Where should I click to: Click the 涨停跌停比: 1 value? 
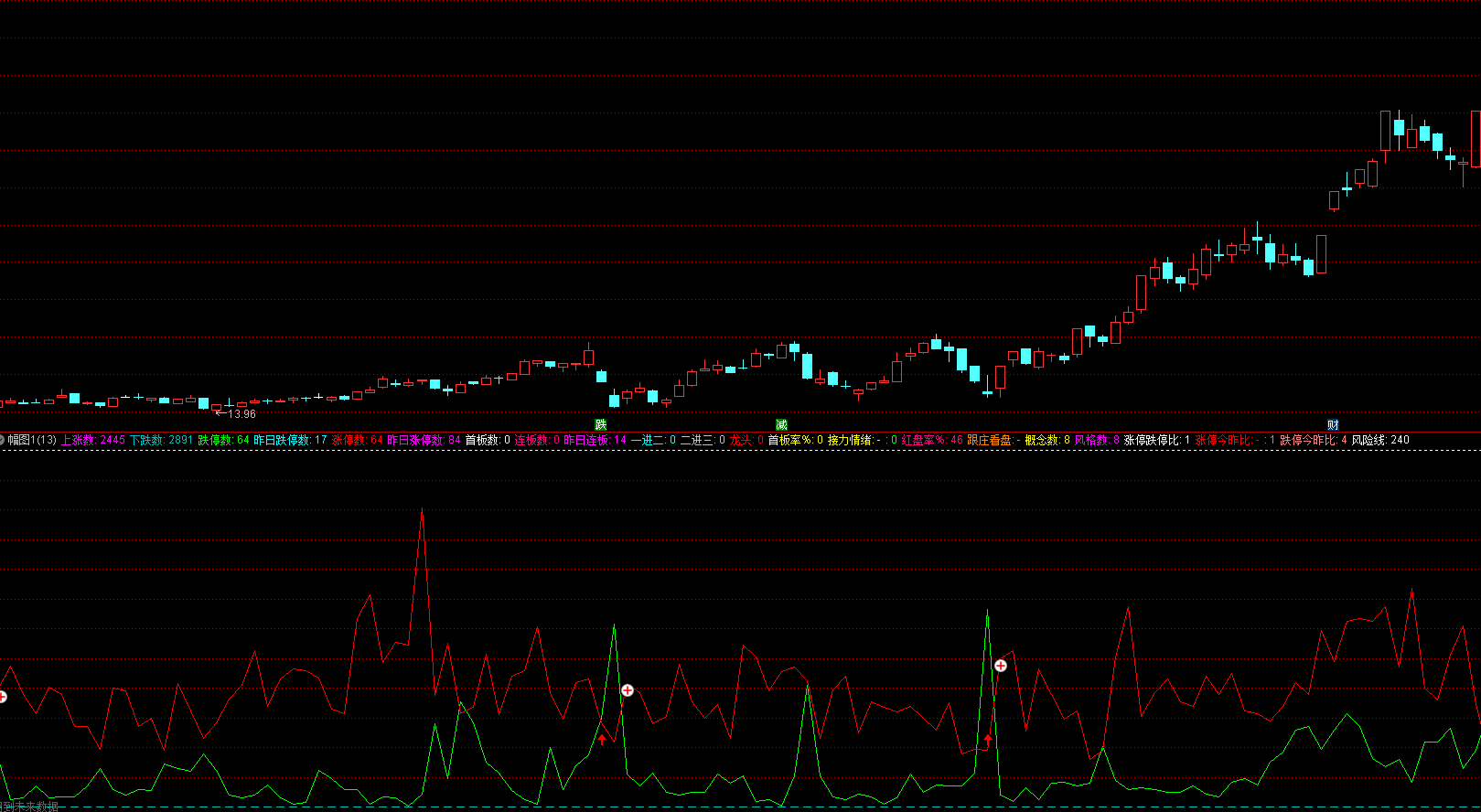[1157, 440]
